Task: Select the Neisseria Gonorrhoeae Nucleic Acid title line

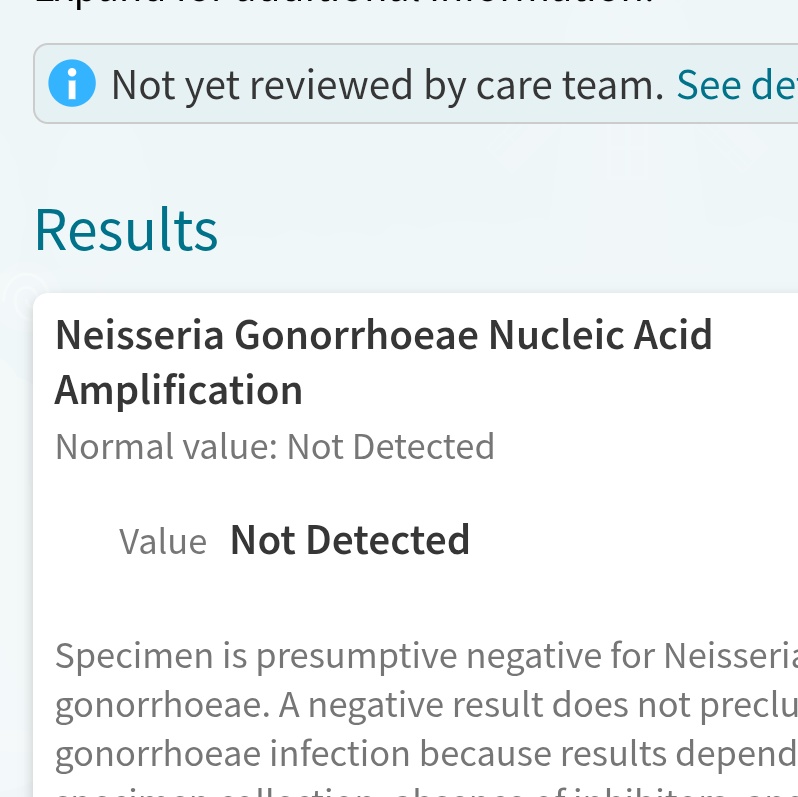Action: pos(383,335)
